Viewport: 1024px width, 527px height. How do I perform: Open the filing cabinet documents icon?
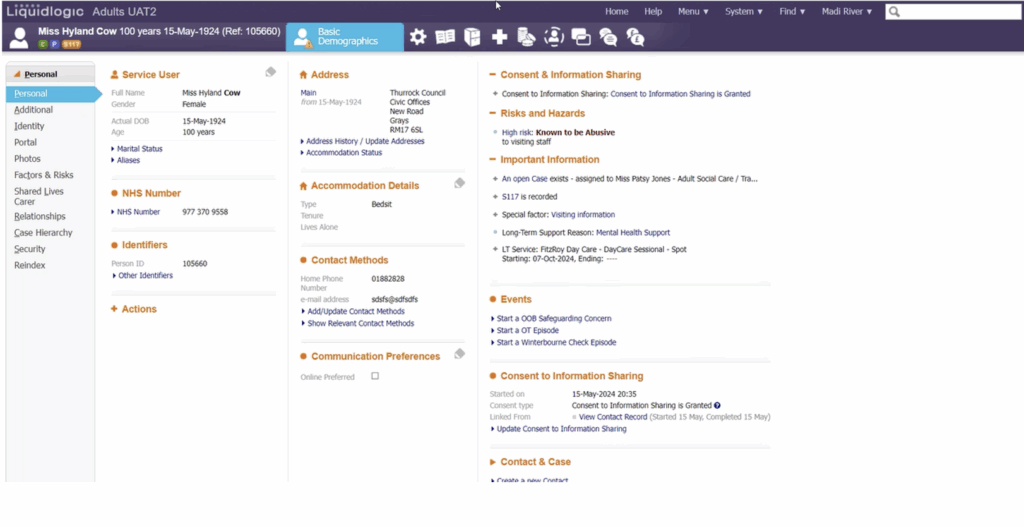(472, 37)
